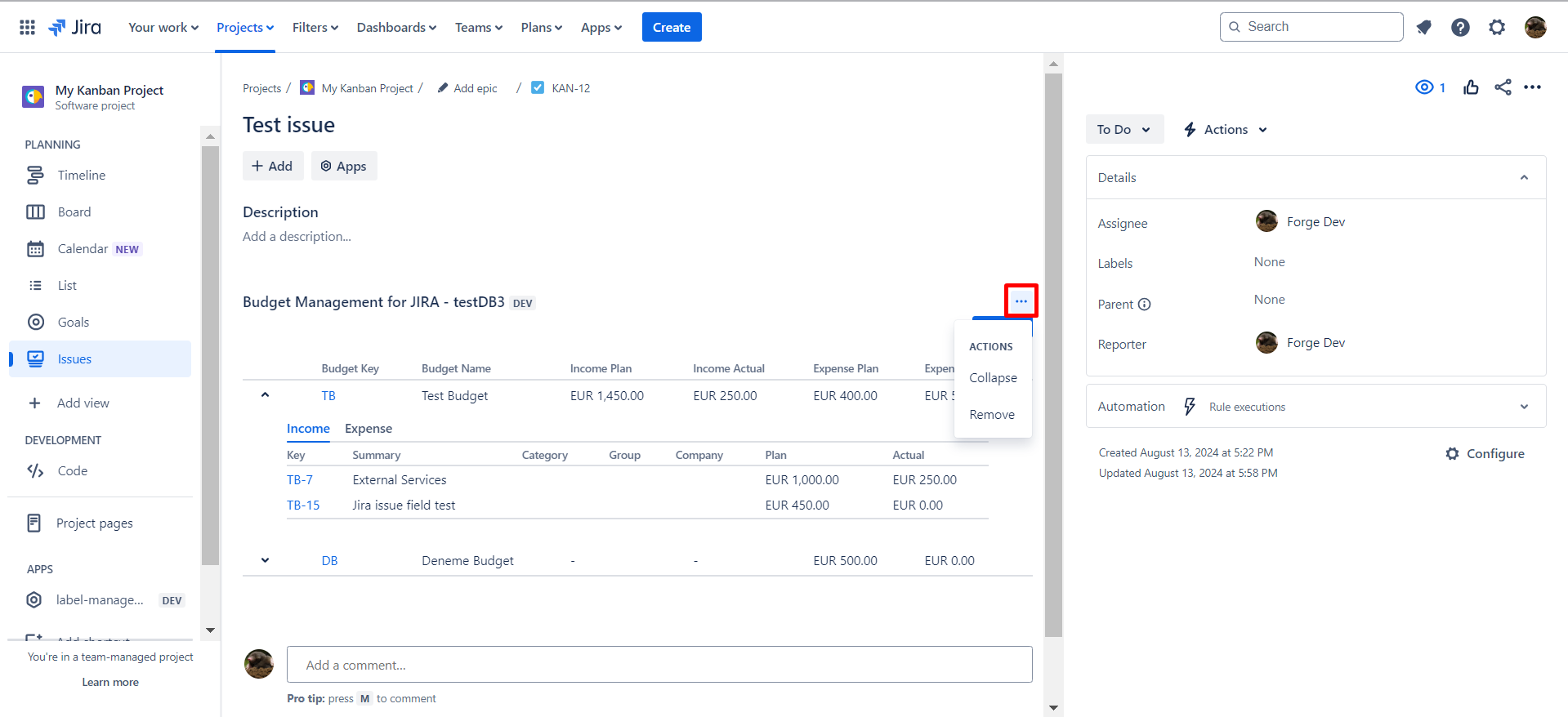Open the Actions dropdown
The height and width of the screenshot is (717, 1568).
[x=1226, y=129]
